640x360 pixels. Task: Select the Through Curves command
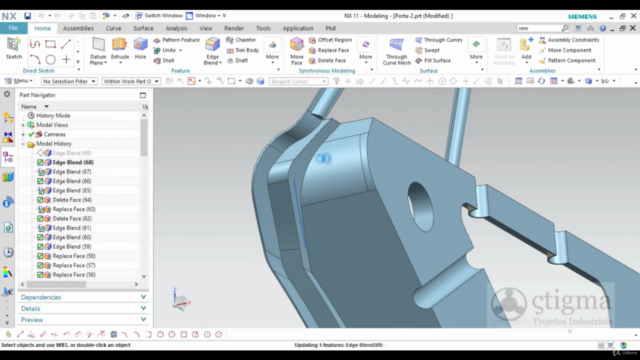click(x=439, y=40)
